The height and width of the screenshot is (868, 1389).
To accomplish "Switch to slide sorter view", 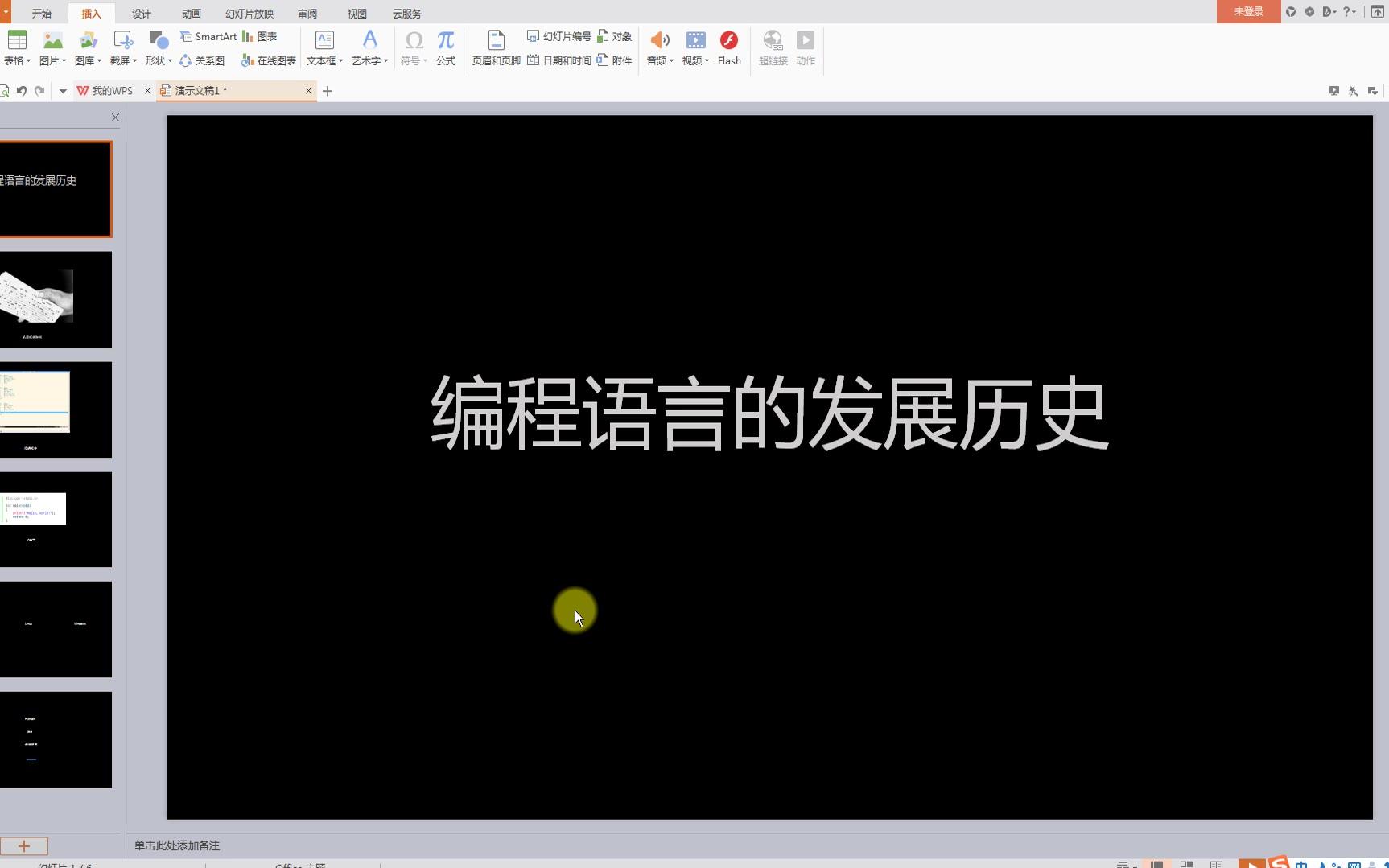I will pos(1188,862).
